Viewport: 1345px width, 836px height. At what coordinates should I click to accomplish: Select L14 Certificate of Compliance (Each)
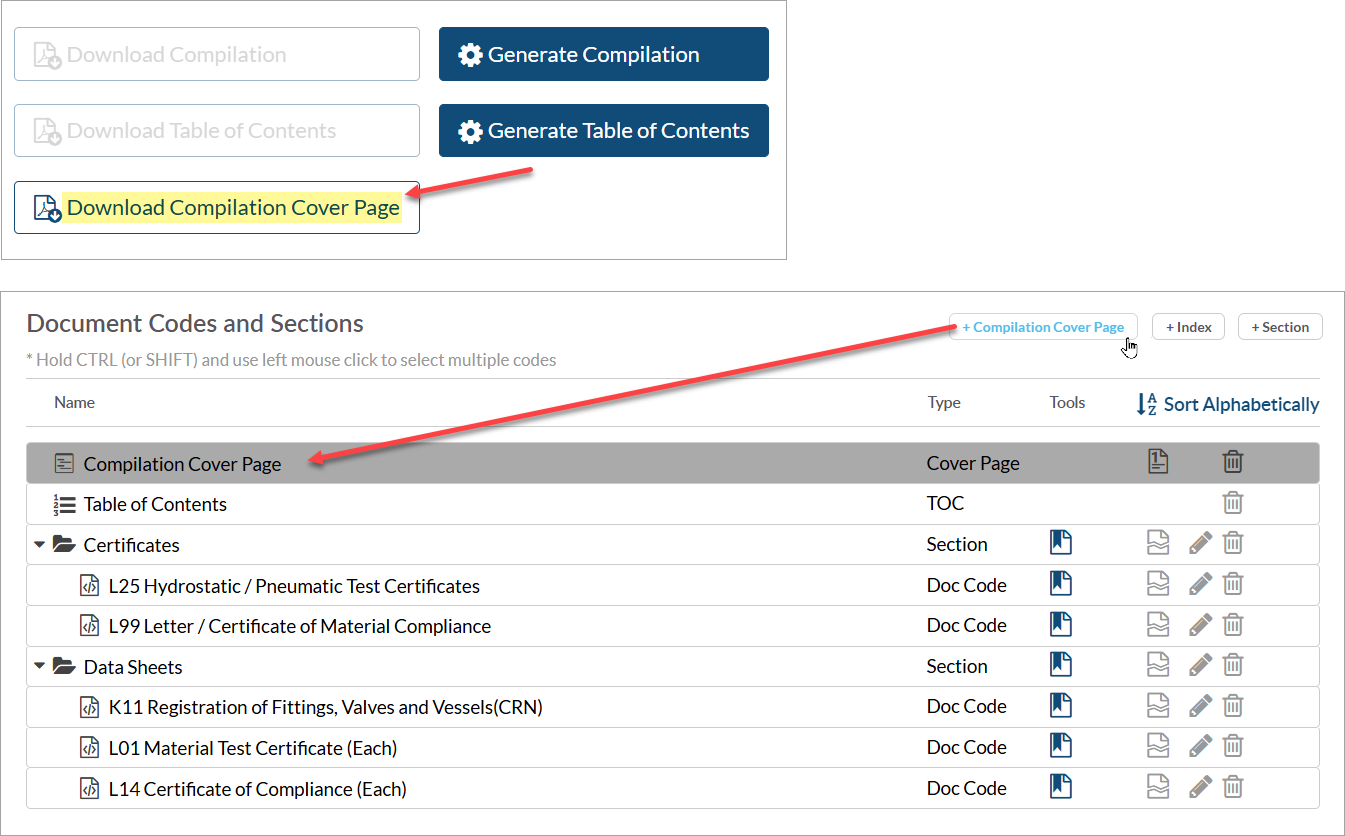pos(673,788)
